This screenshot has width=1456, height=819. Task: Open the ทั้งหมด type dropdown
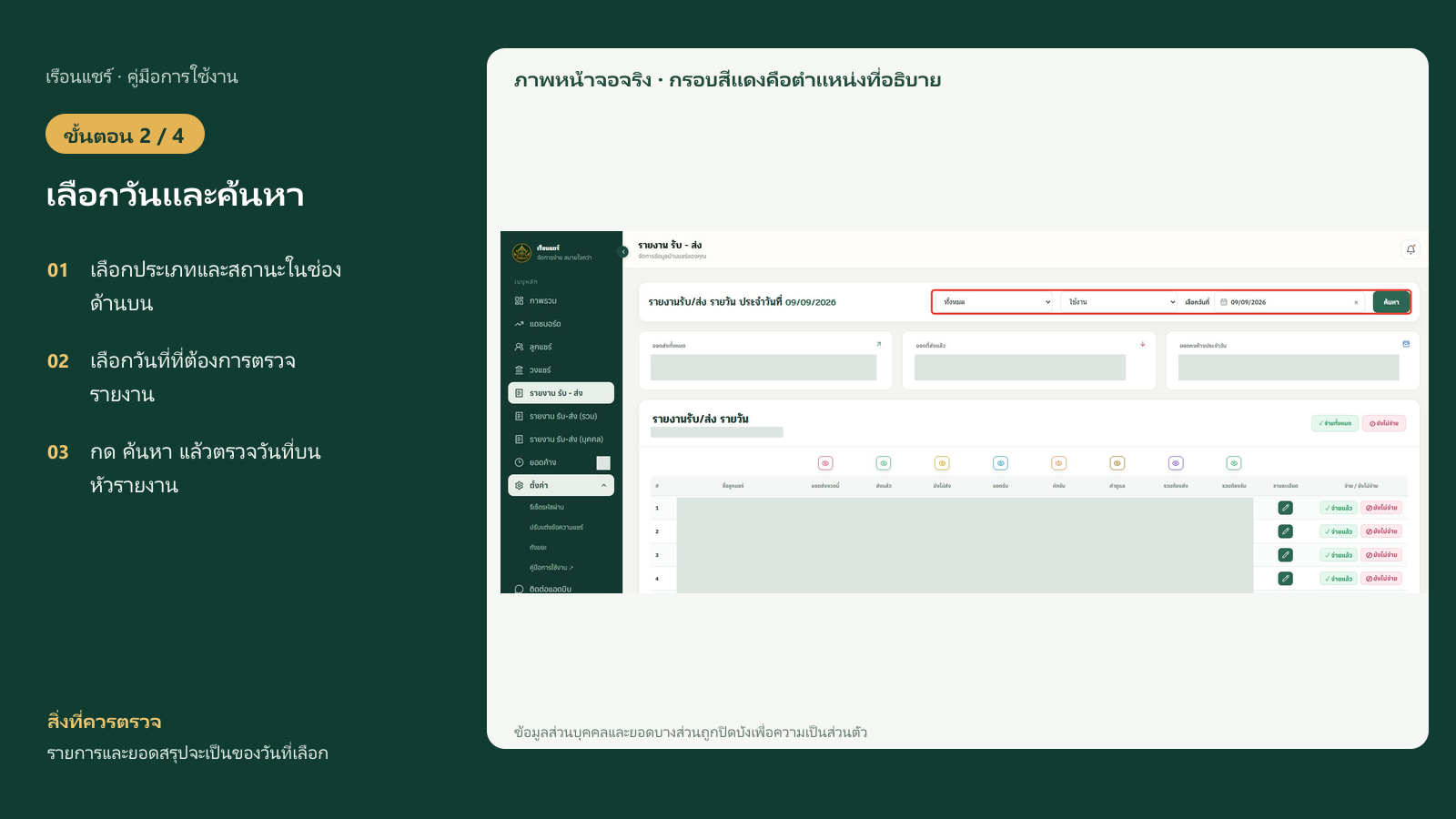click(996, 302)
